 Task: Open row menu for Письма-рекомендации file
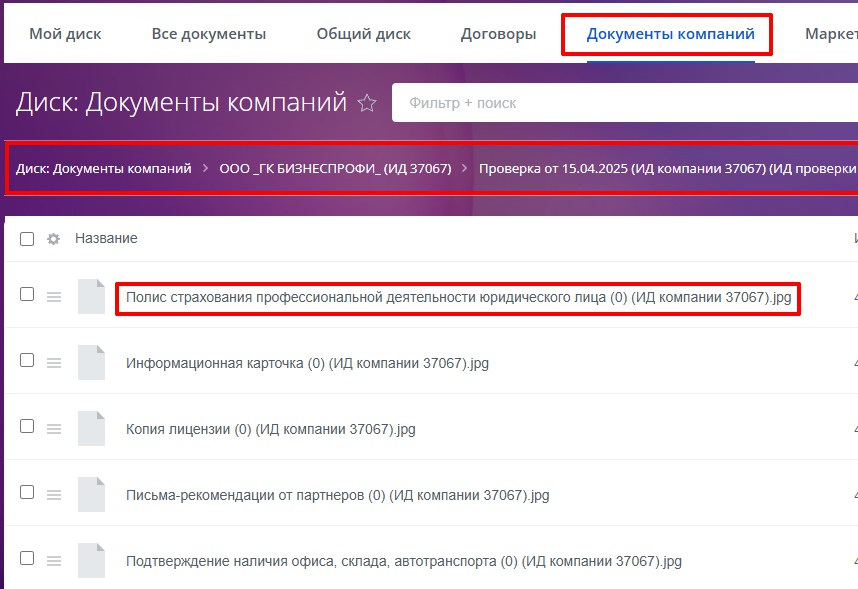(54, 495)
